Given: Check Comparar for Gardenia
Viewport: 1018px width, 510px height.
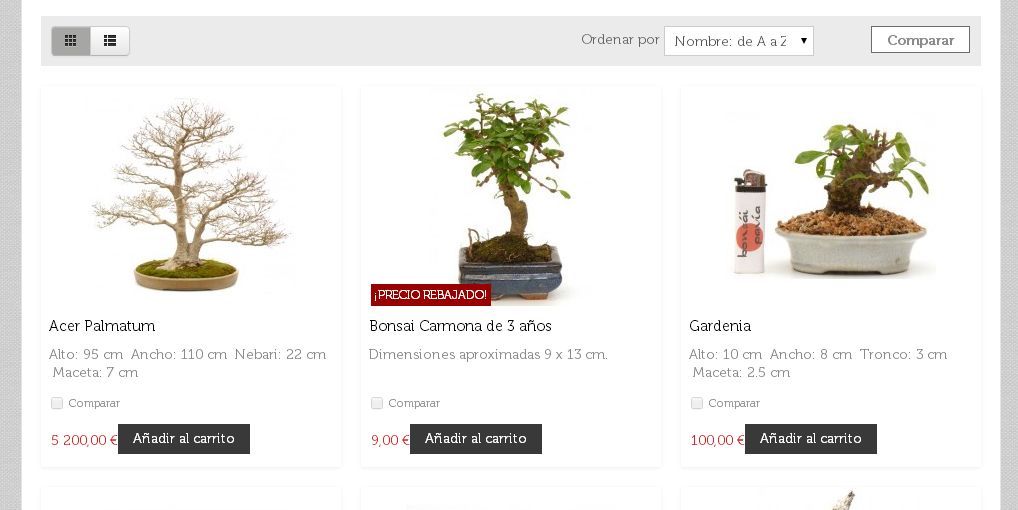Looking at the screenshot, I should point(697,403).
